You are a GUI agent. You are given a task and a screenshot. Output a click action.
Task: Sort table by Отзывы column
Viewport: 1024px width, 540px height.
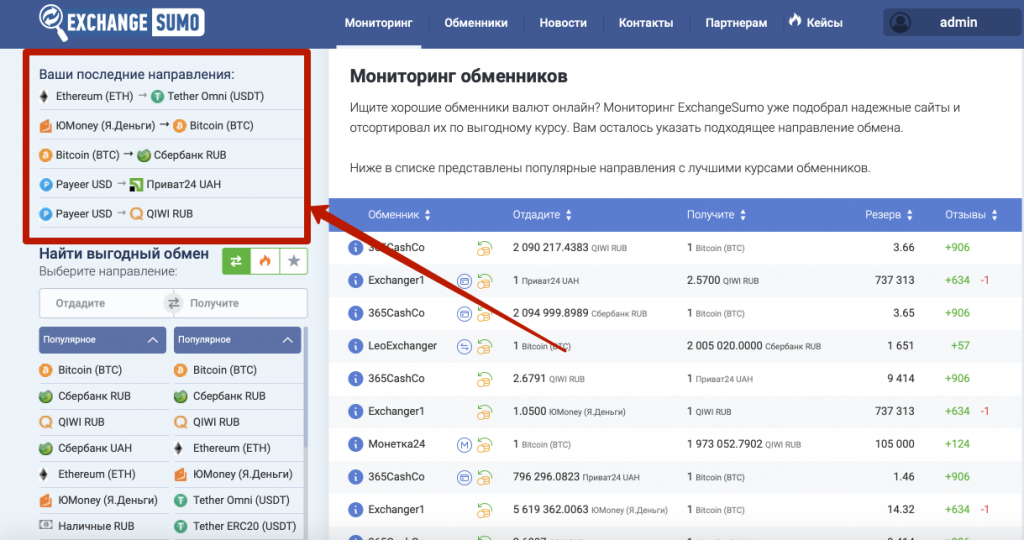971,215
